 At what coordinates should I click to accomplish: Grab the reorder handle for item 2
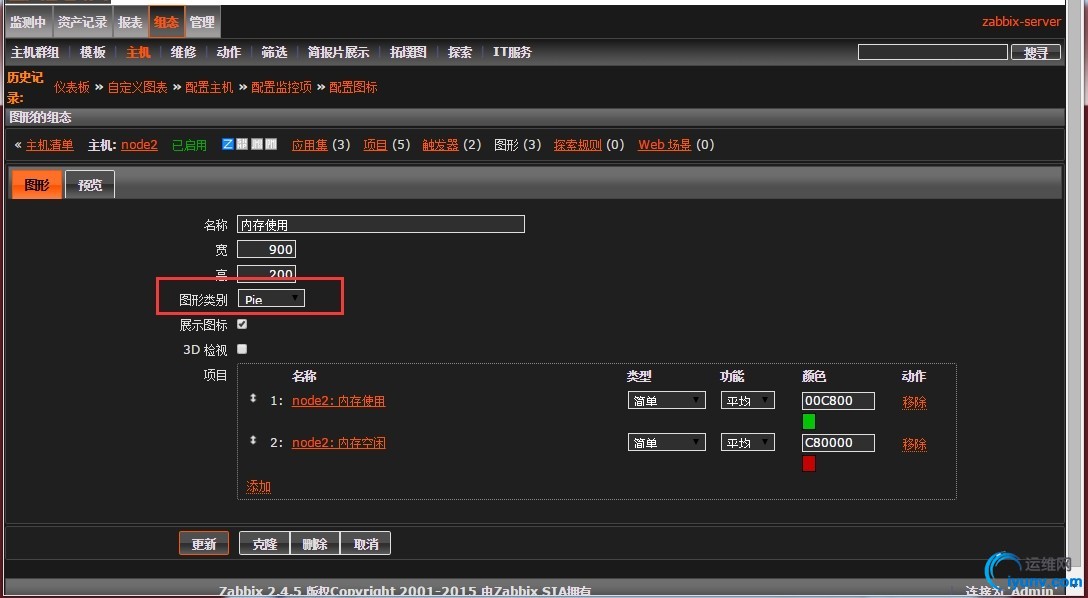pyautogui.click(x=253, y=441)
